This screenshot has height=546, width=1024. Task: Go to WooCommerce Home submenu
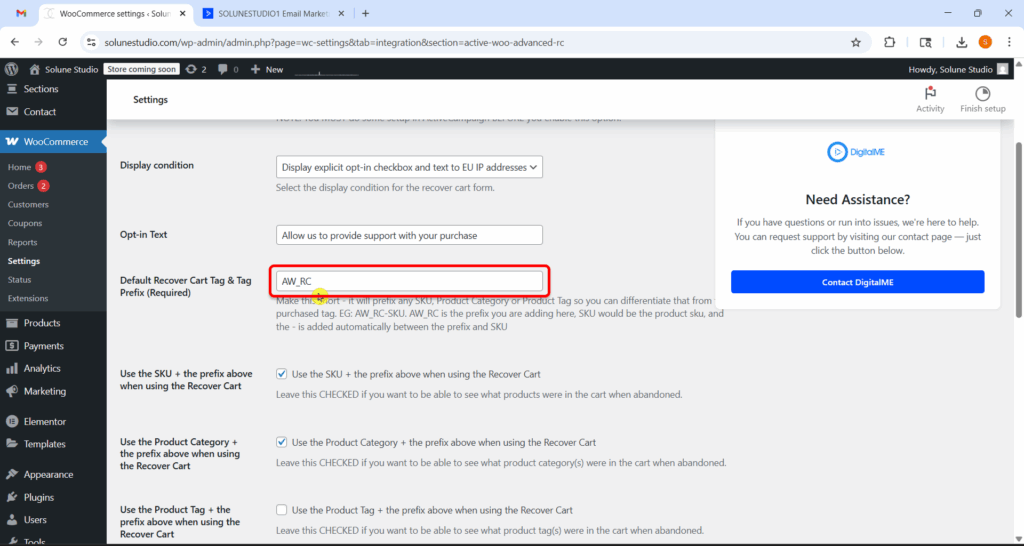click(20, 167)
